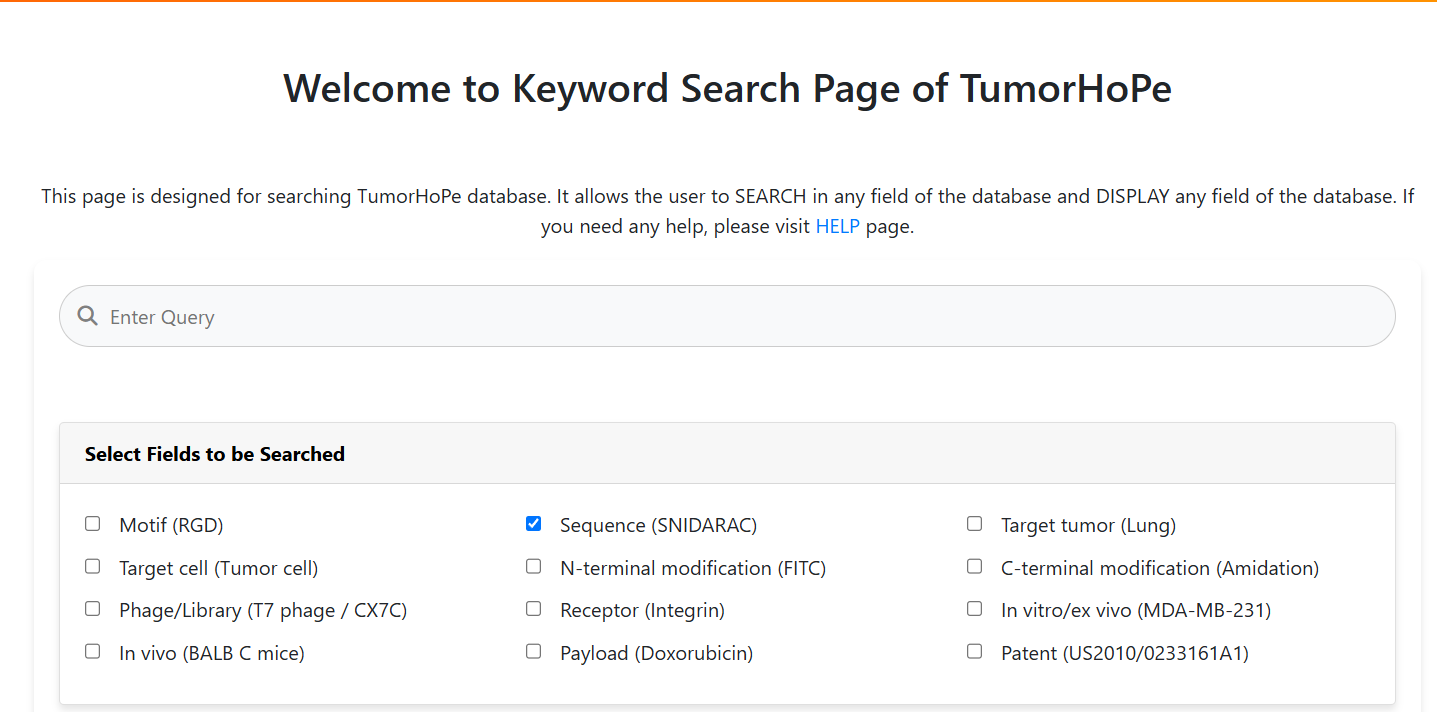Click the Select Fields to be Searched header

214,453
